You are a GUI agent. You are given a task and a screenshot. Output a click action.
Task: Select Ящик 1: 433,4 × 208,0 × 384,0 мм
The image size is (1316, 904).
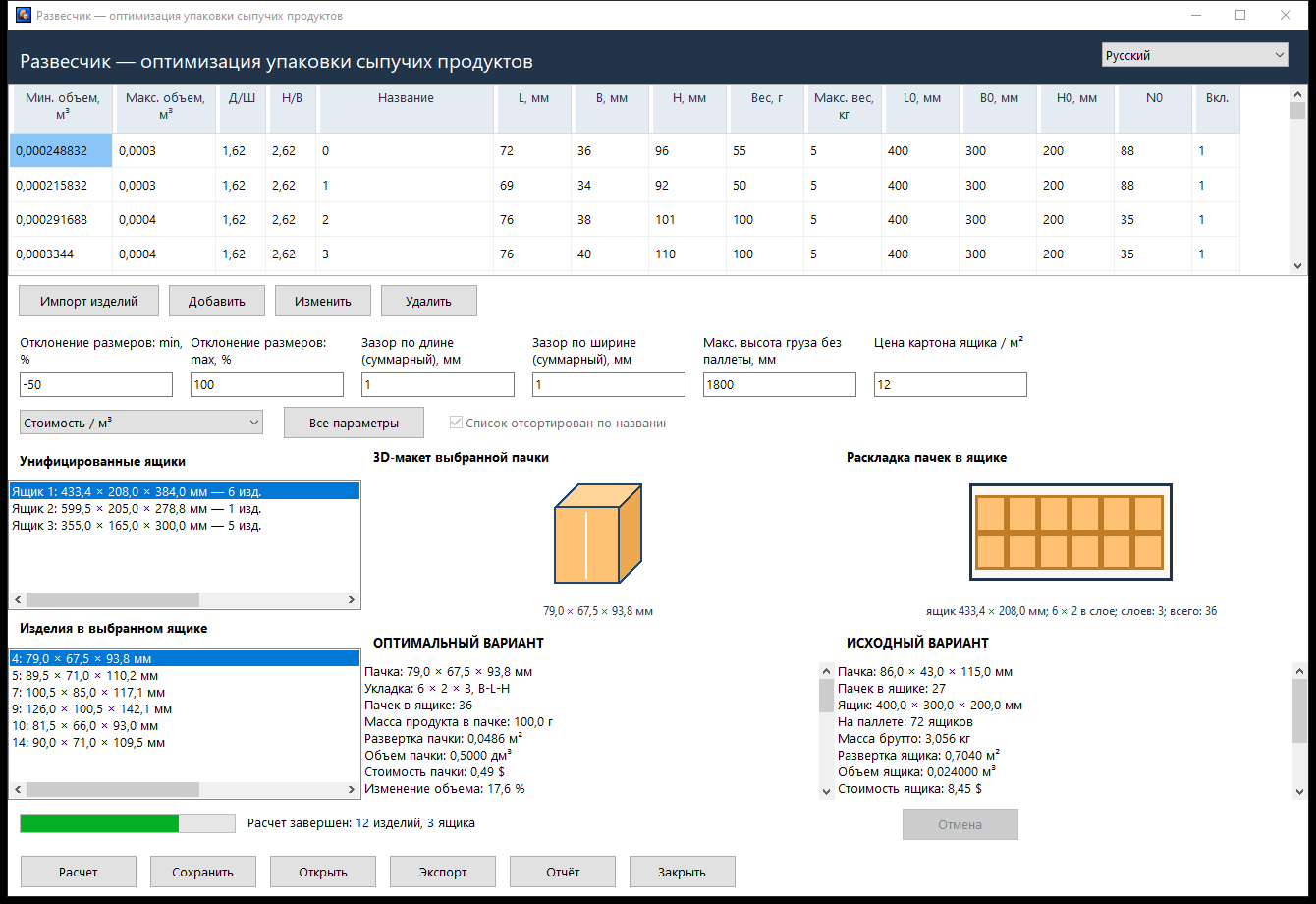tap(185, 491)
